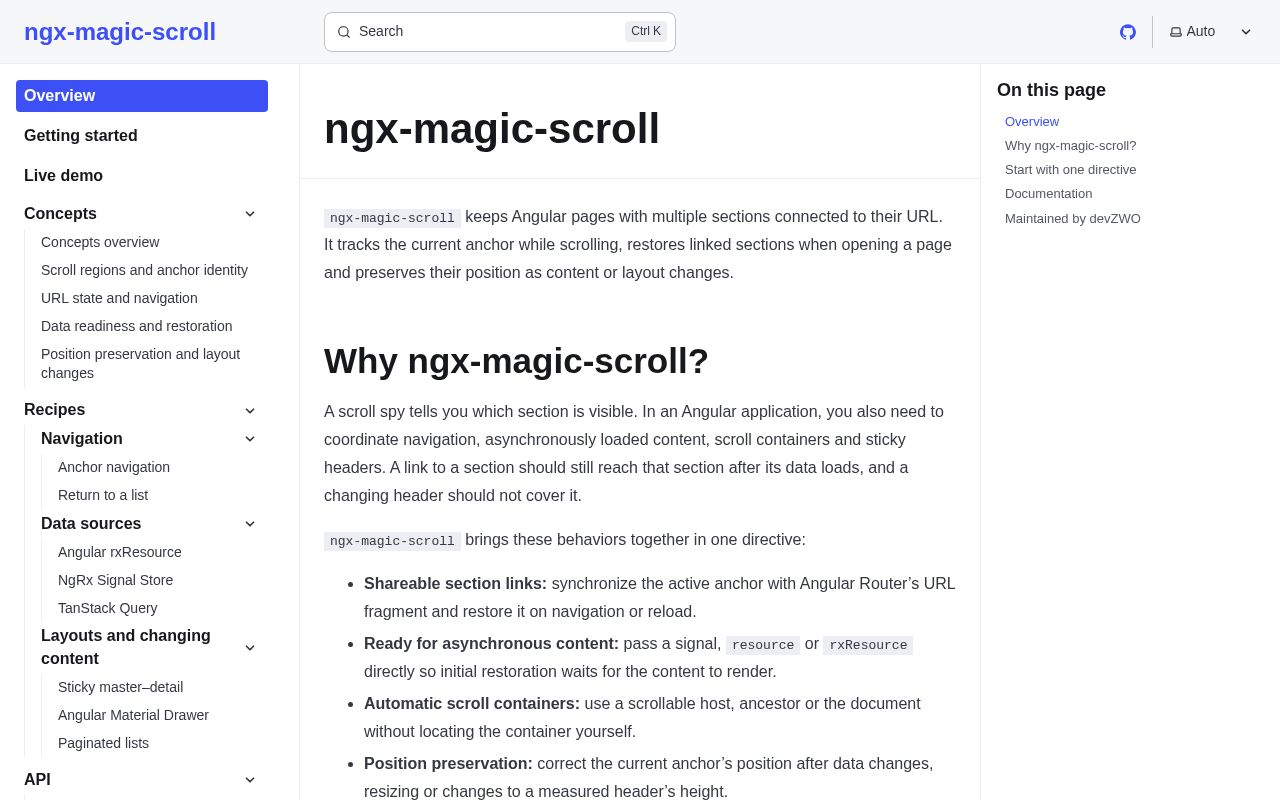Click the search magnifier icon
The height and width of the screenshot is (800, 1280).
(x=344, y=32)
